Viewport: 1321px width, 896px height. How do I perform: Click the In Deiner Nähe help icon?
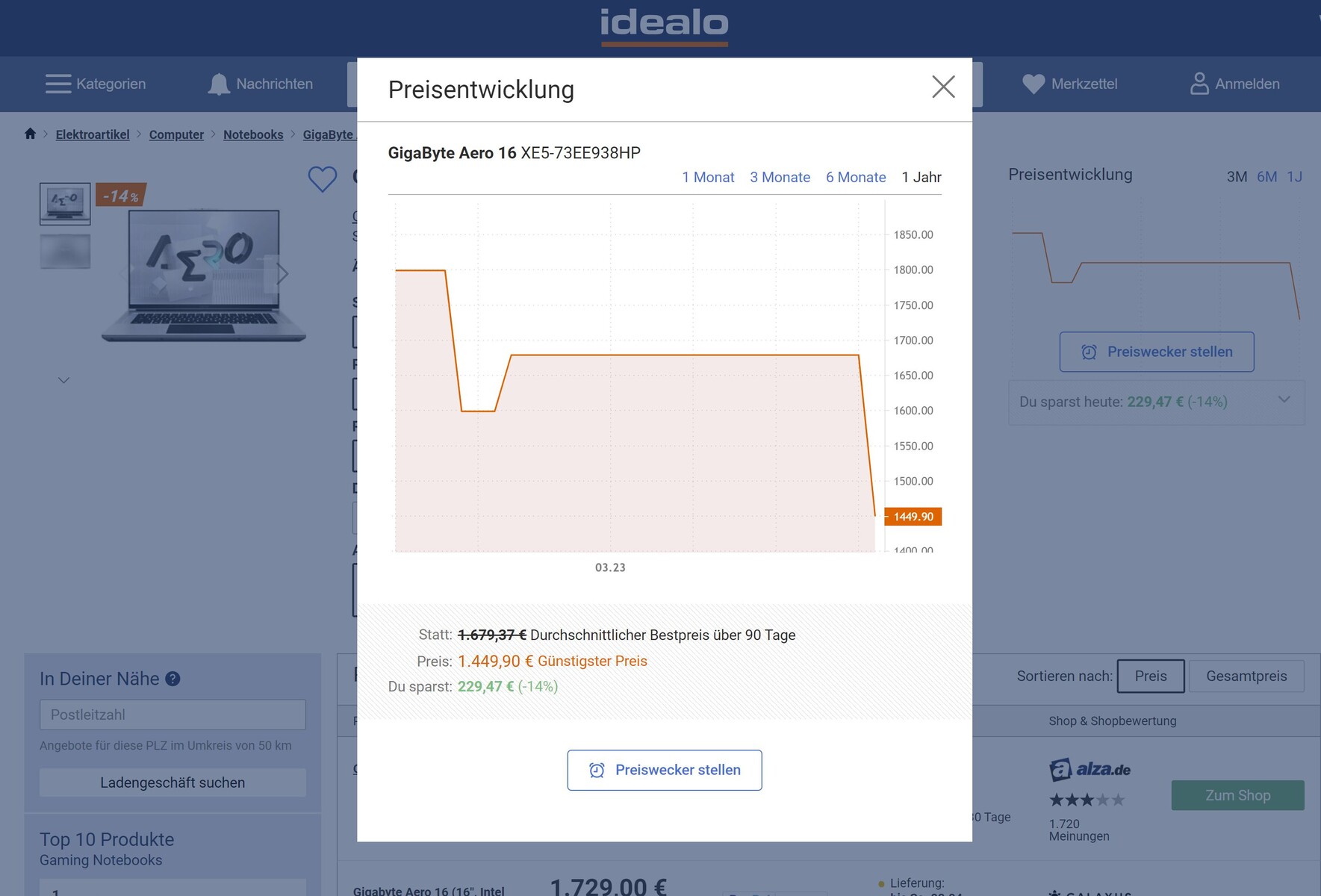(172, 679)
